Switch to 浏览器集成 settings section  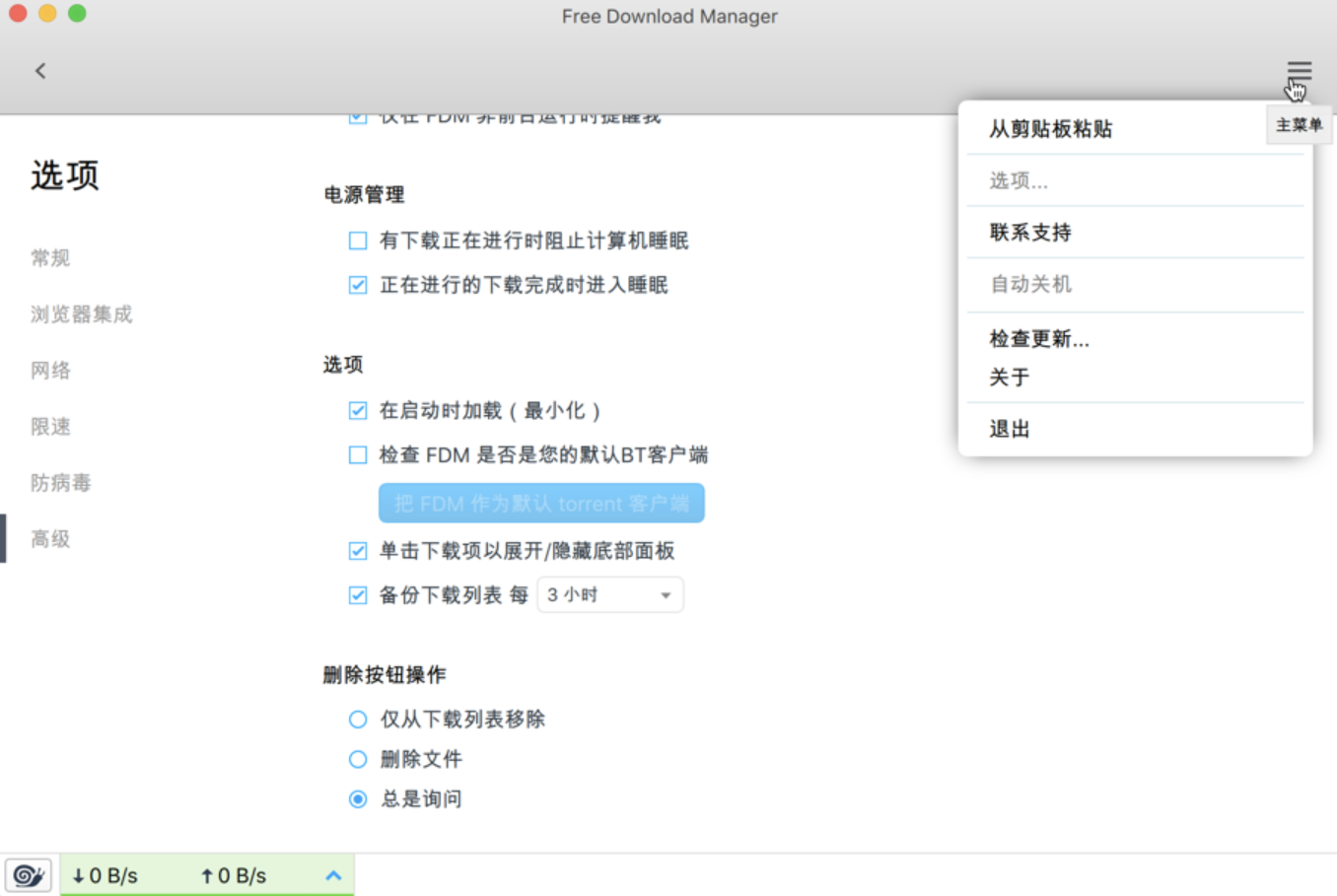pyautogui.click(x=81, y=314)
